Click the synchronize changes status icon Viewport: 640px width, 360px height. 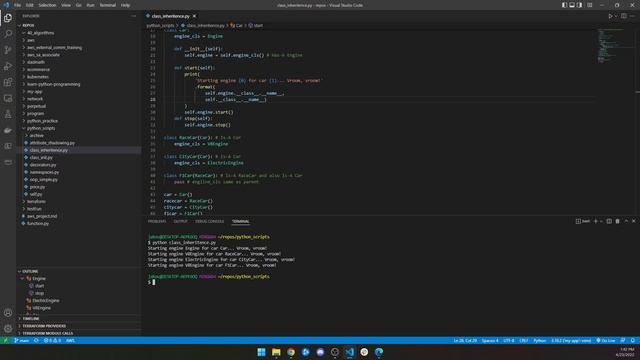[x=36, y=340]
